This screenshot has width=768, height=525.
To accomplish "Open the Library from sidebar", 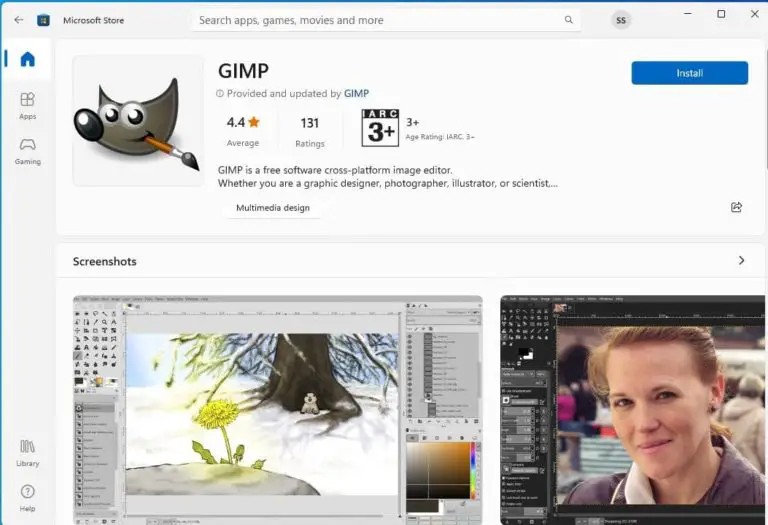I will point(27,452).
